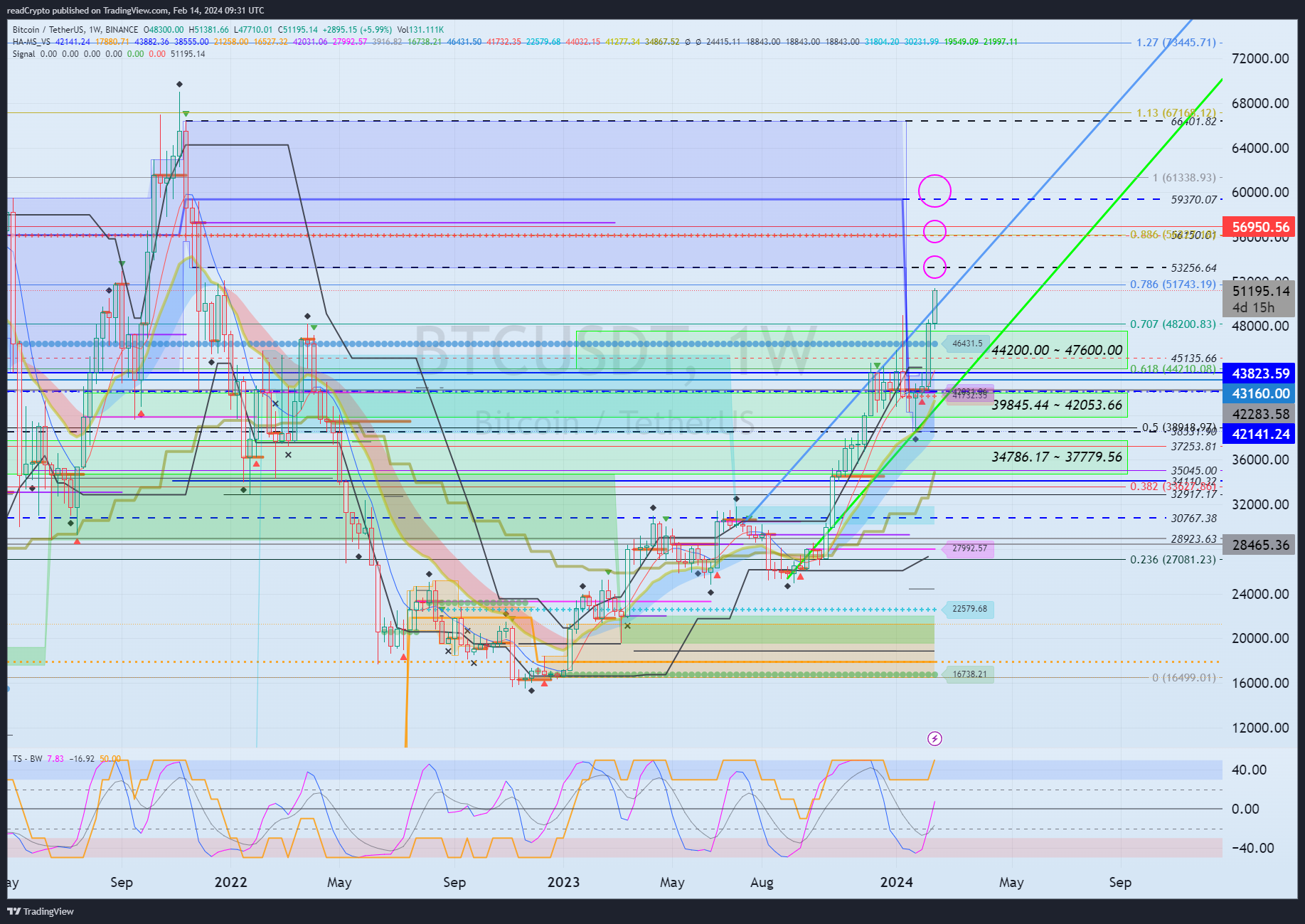This screenshot has height=924, width=1305.
Task: Click the 46431.5 level tag
Action: point(967,344)
